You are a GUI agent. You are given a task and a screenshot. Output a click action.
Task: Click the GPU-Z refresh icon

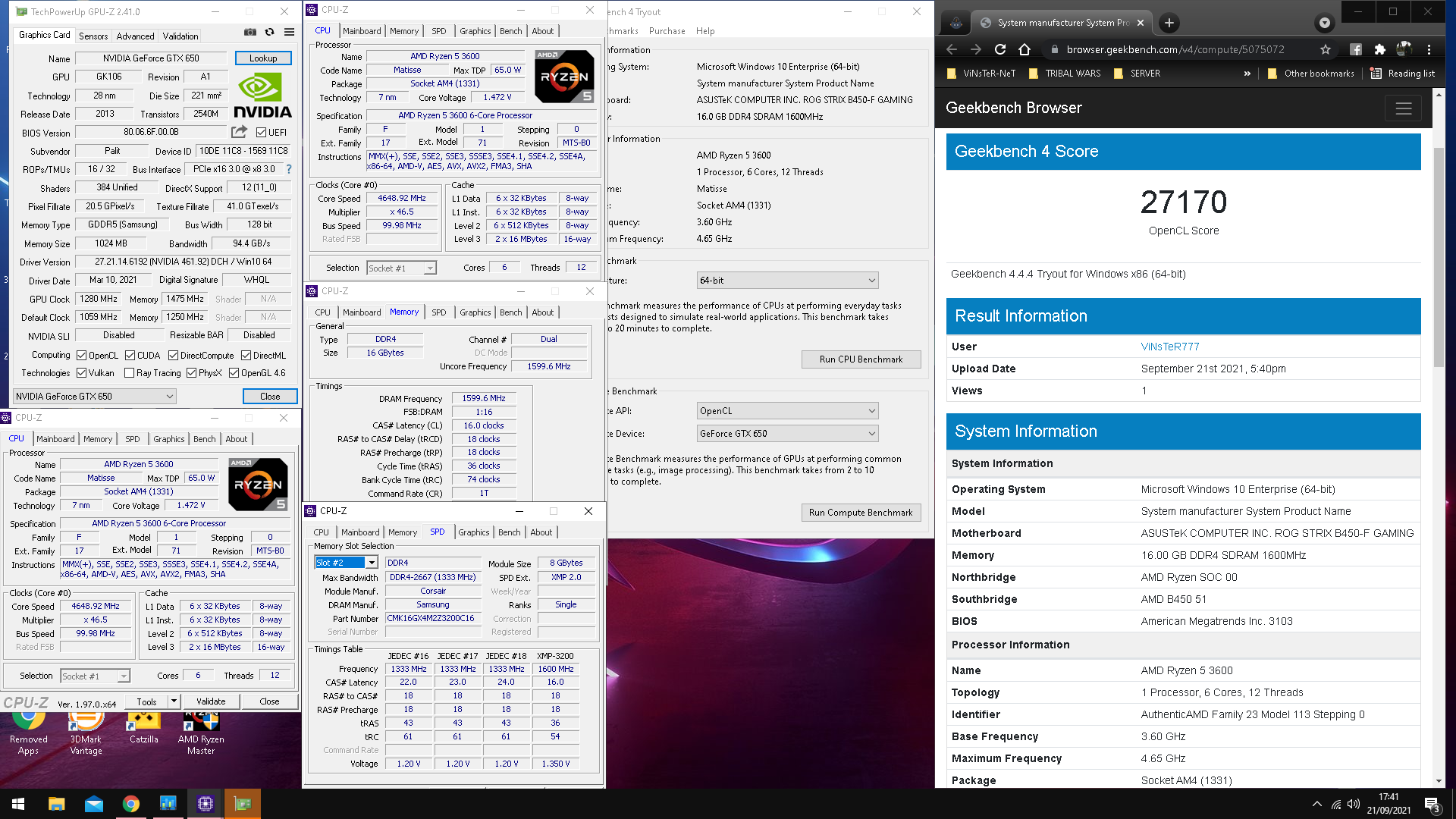(269, 33)
